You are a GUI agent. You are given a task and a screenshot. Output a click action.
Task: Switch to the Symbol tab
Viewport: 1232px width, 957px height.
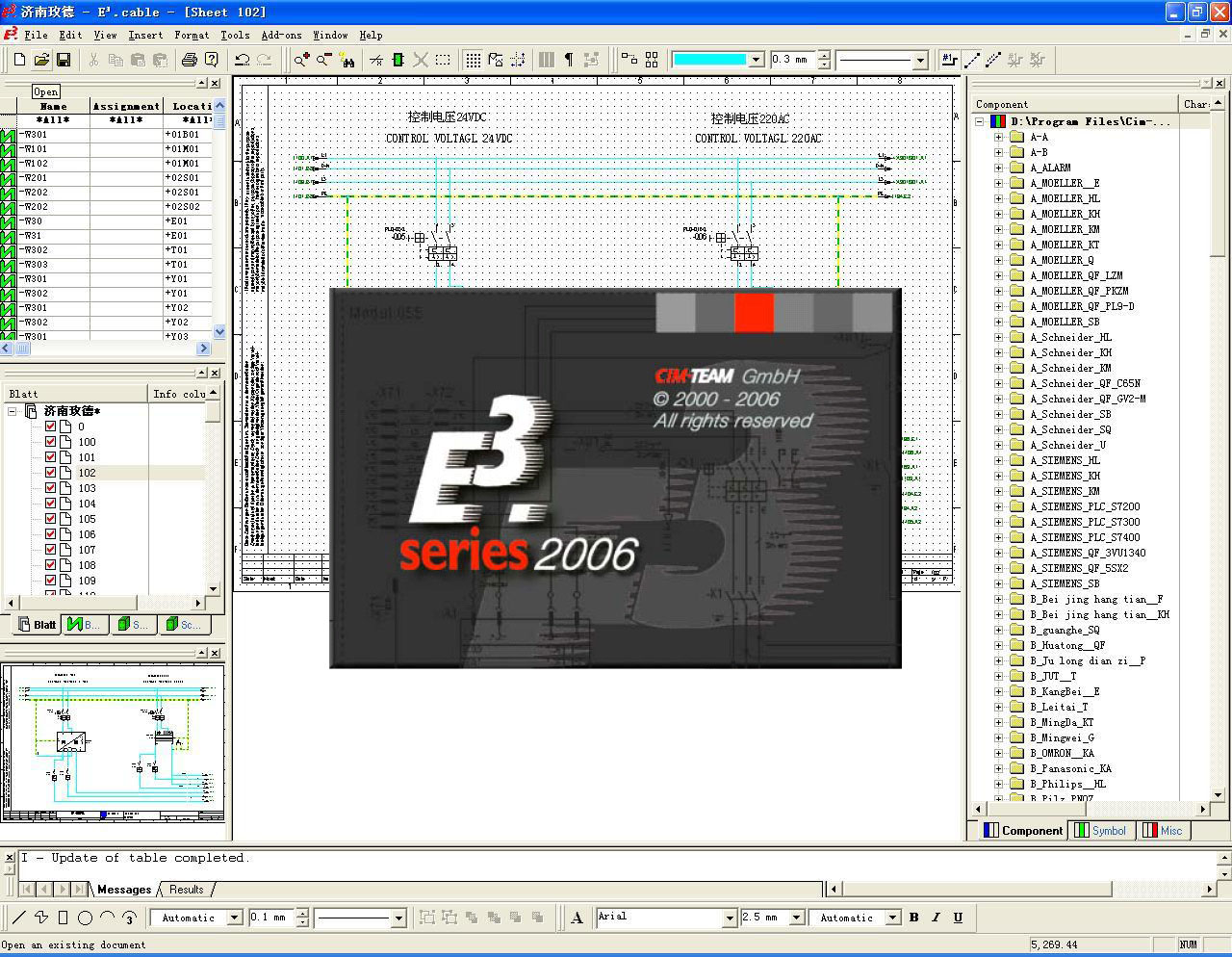click(1099, 830)
